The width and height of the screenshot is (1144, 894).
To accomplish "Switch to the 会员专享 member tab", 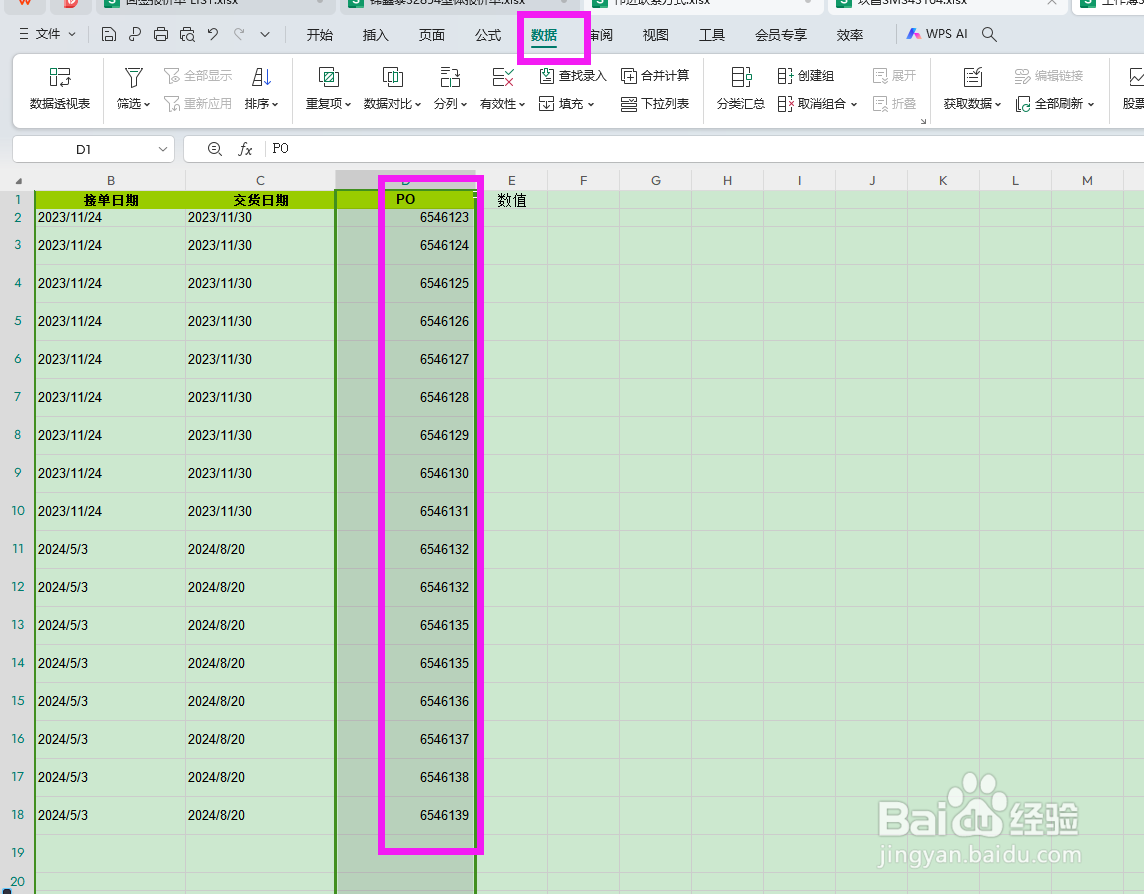I will 781,34.
